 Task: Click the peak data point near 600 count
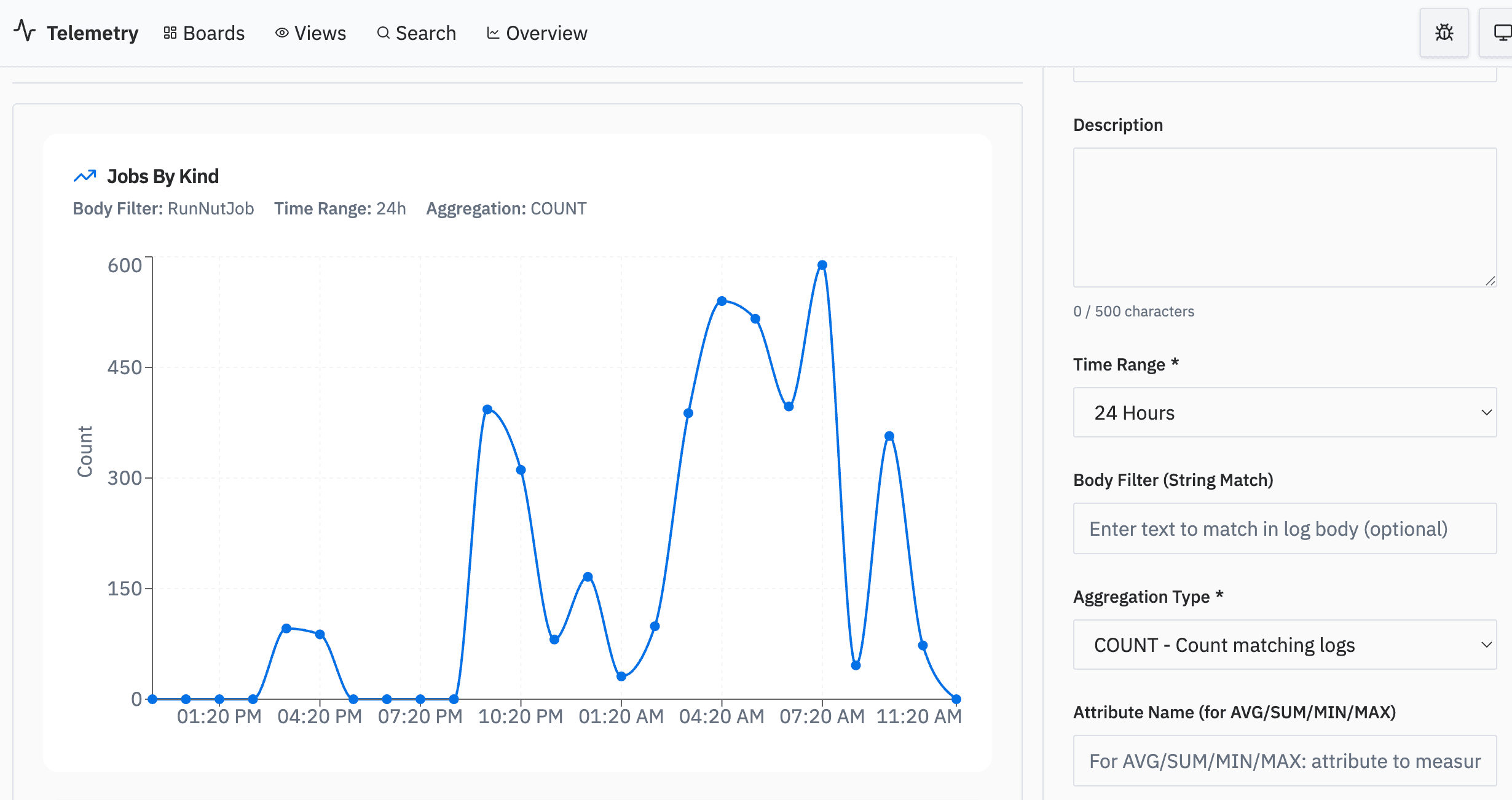click(822, 265)
